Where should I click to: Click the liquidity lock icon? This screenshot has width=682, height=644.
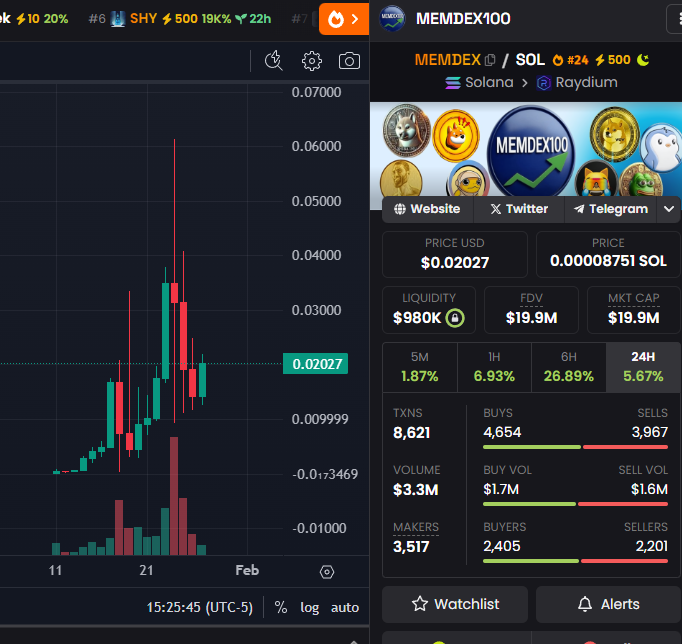point(455,318)
